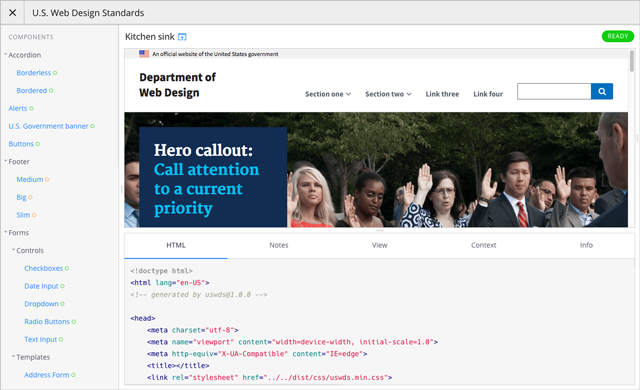
Task: Switch to the Info tab
Action: click(x=586, y=246)
